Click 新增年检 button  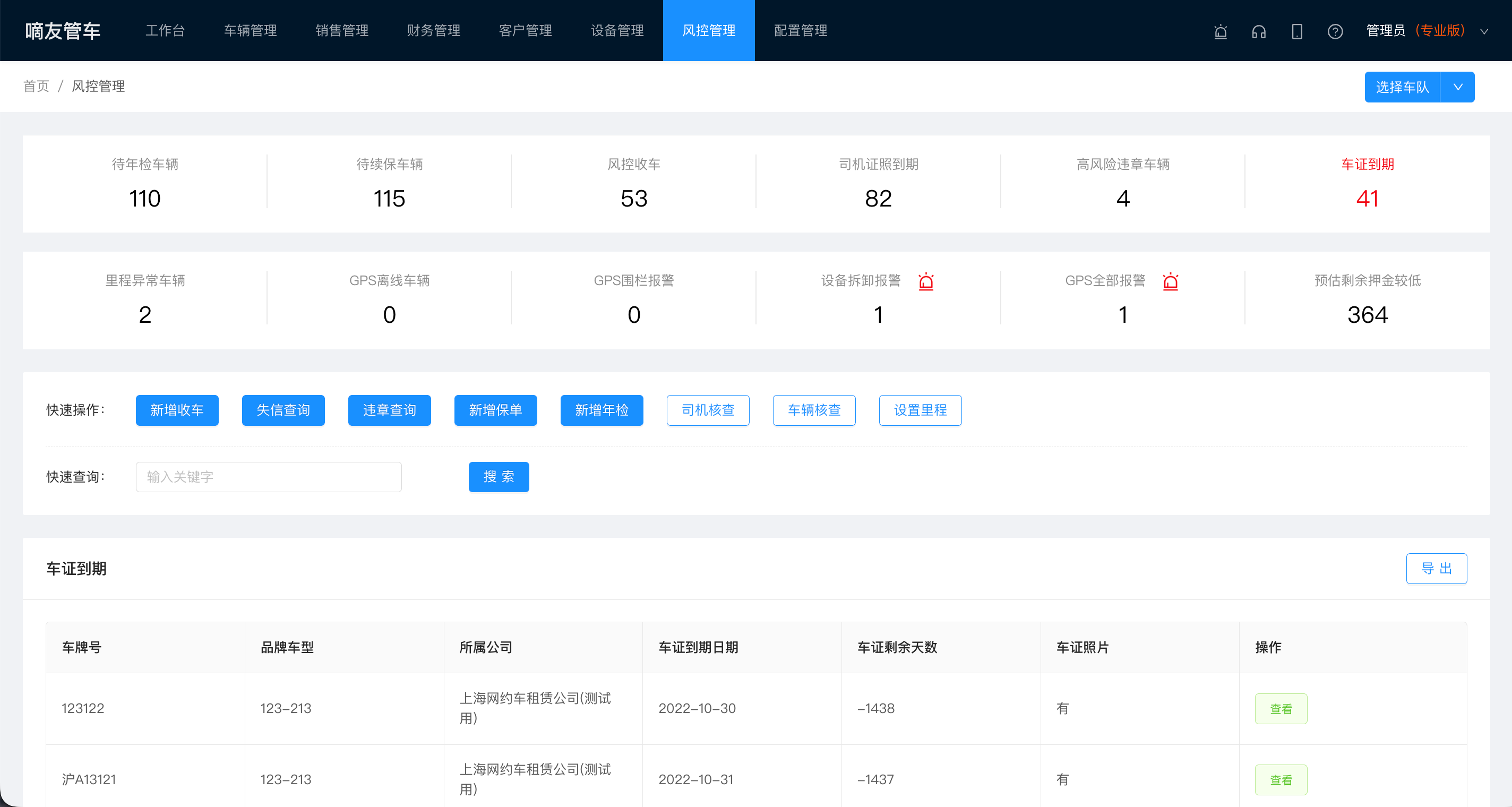tap(602, 410)
